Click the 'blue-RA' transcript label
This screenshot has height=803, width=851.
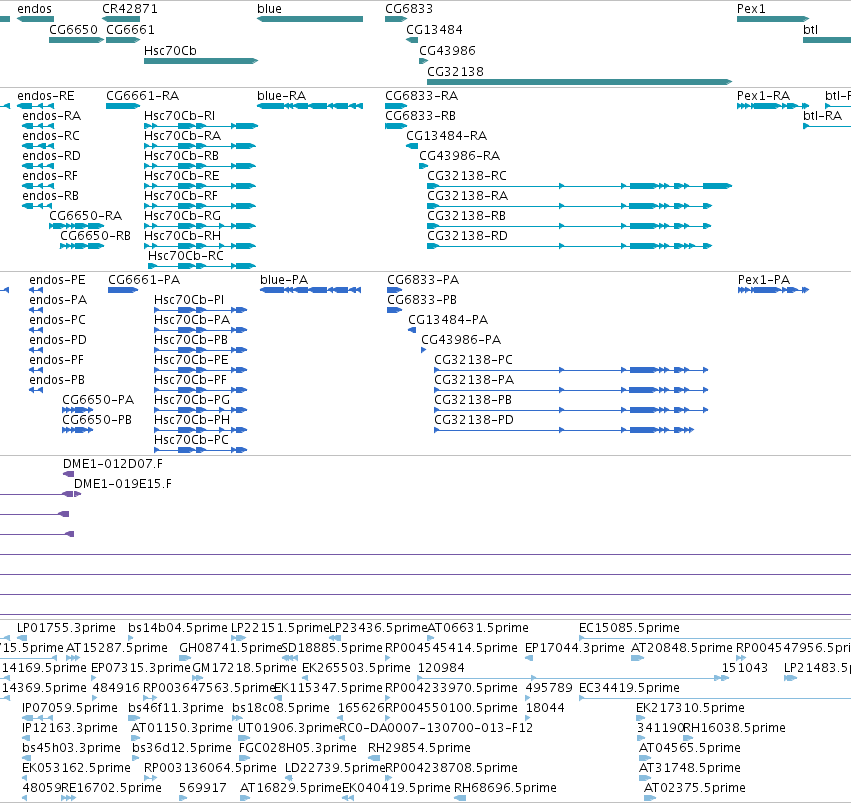coord(281,96)
